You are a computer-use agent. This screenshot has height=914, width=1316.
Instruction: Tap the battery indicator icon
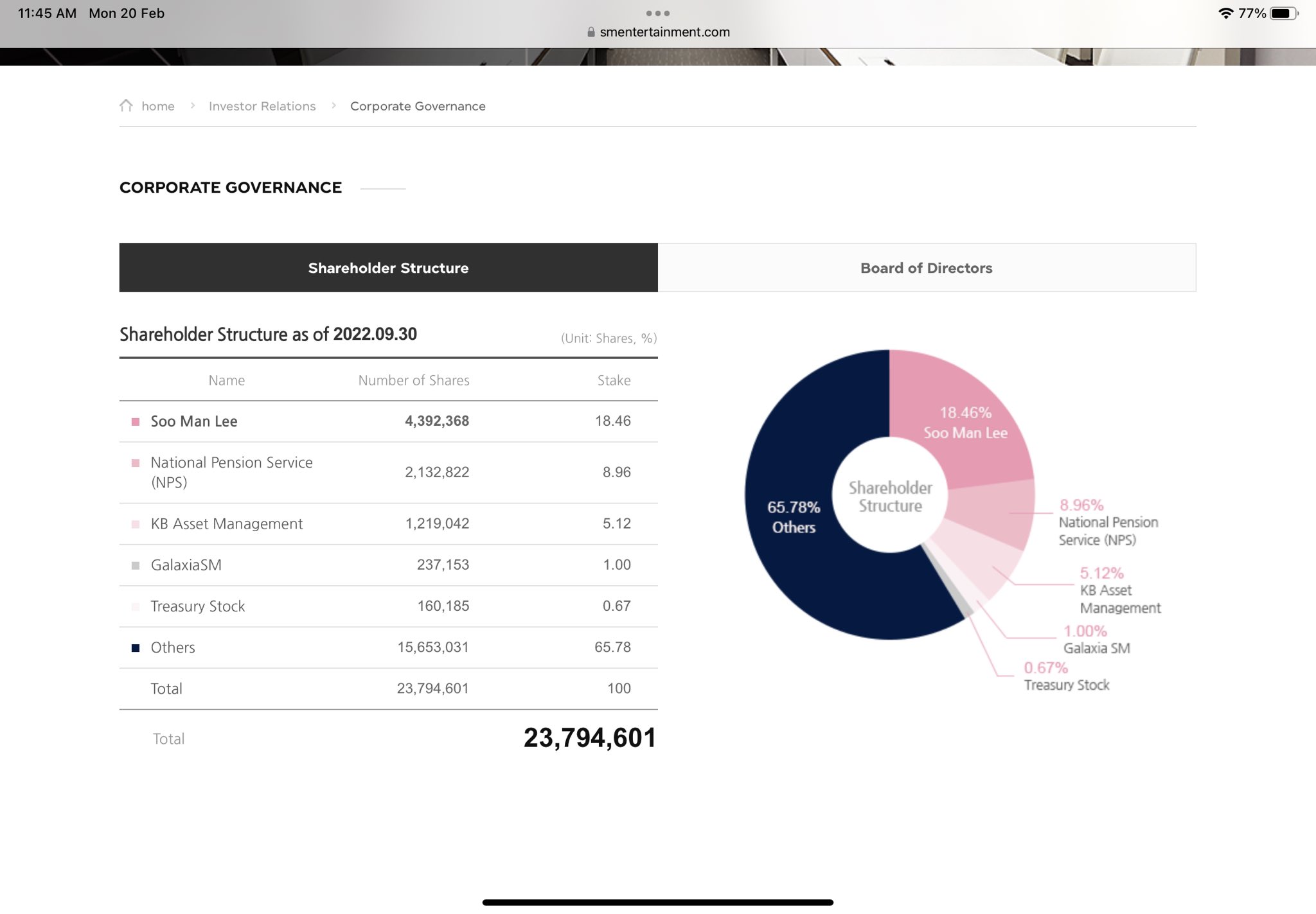[x=1283, y=13]
